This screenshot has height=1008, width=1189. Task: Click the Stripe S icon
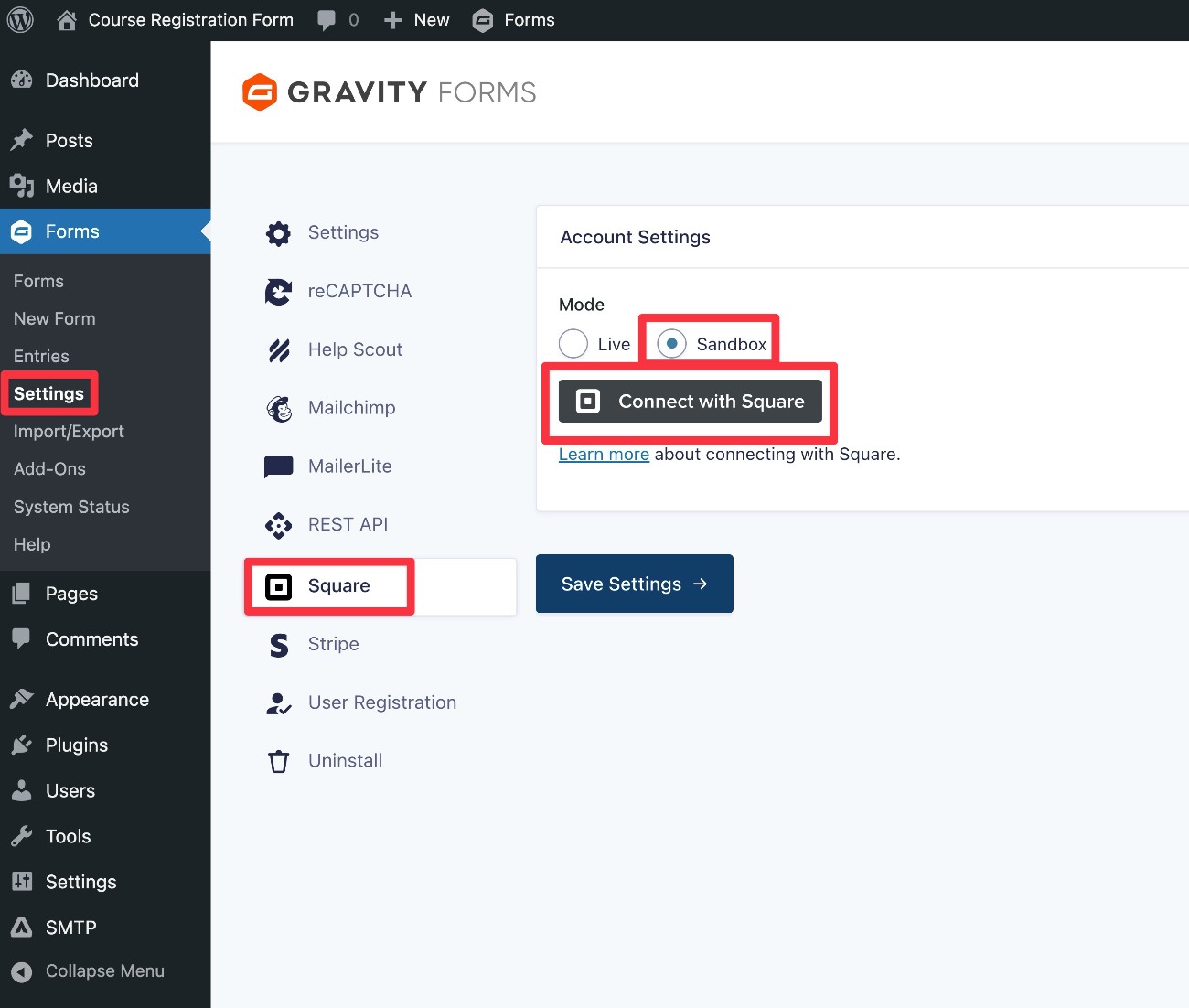tap(278, 645)
